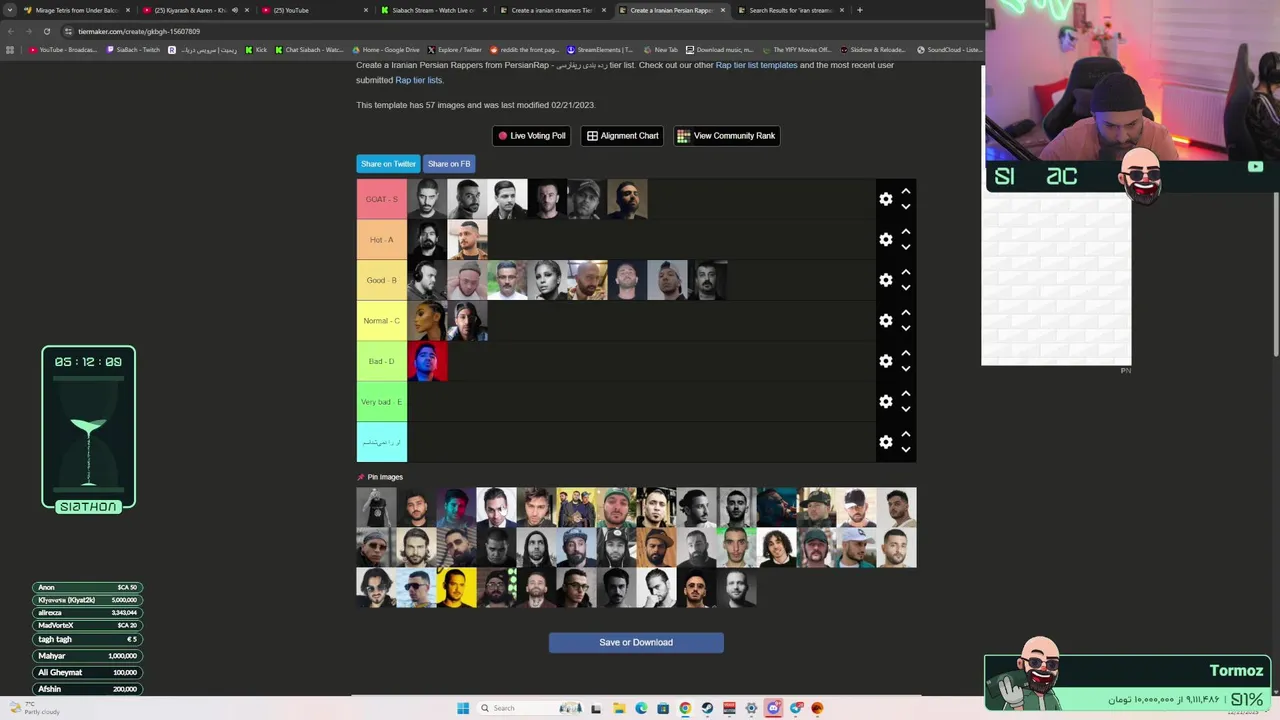Open the StreamElements bookmark
The height and width of the screenshot is (720, 1280).
pyautogui.click(x=600, y=50)
